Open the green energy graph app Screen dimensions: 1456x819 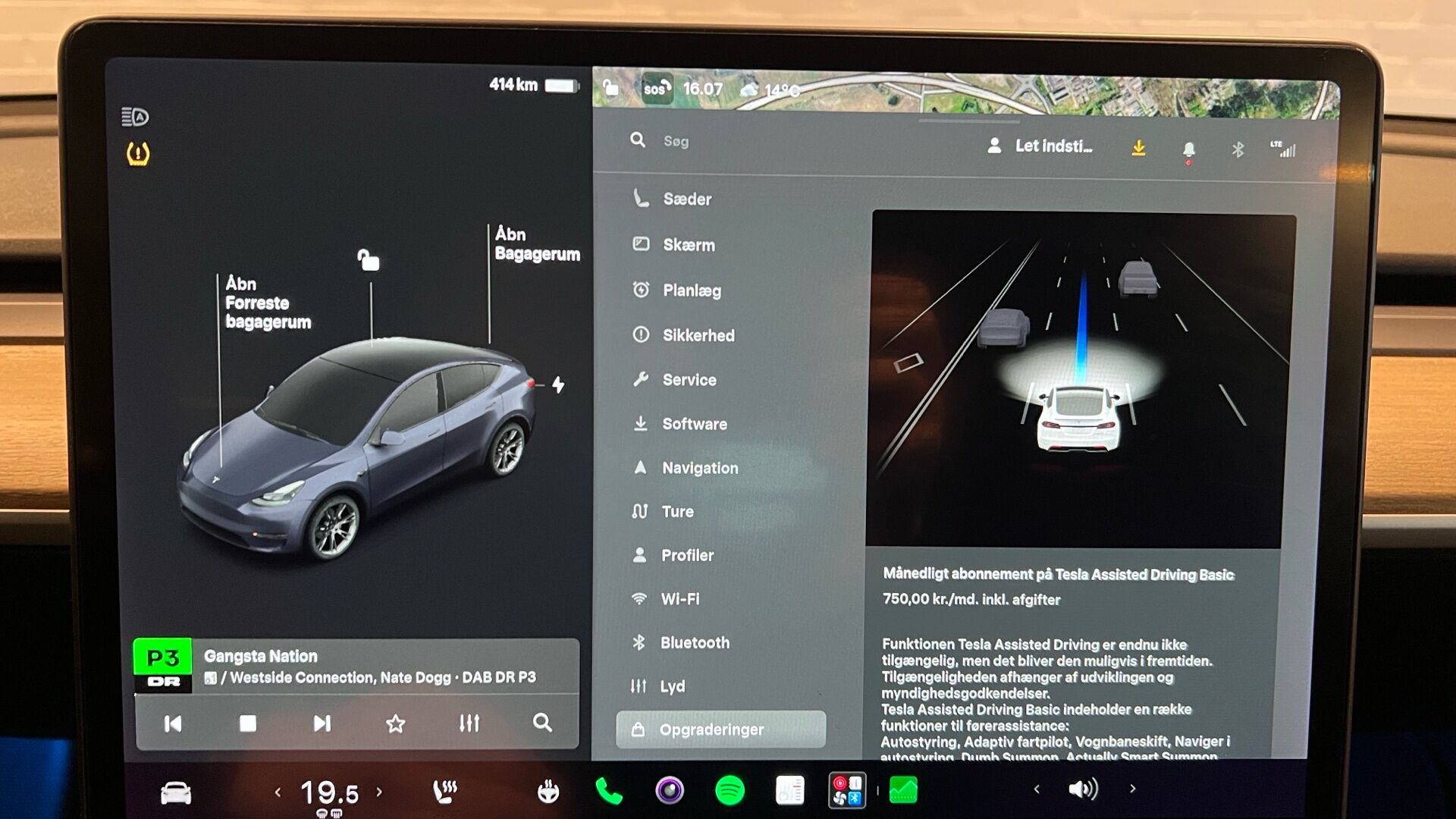click(x=903, y=790)
